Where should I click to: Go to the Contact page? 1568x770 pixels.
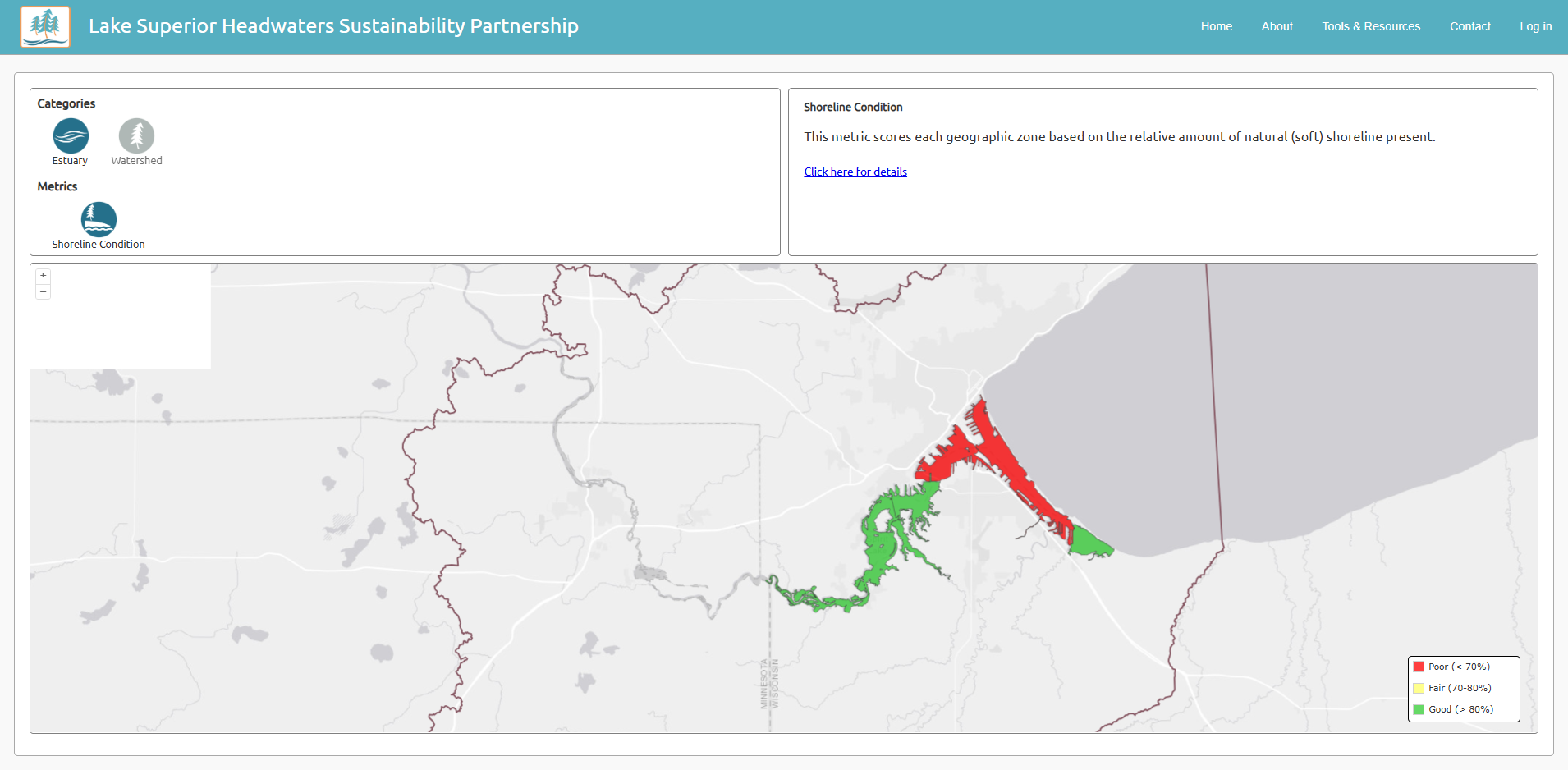[1469, 26]
